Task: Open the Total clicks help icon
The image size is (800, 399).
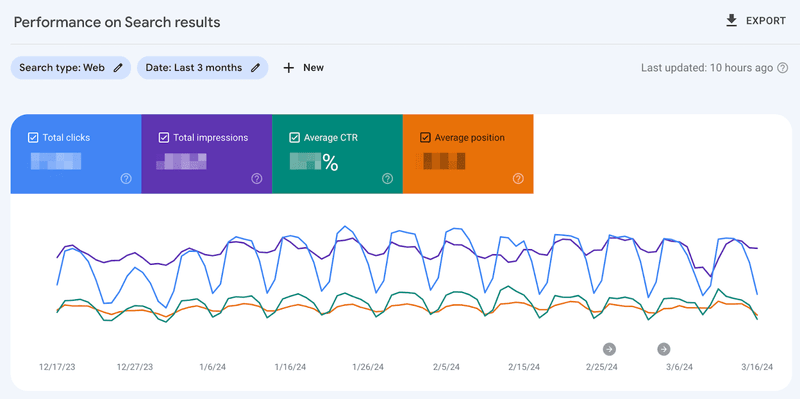Action: (126, 179)
